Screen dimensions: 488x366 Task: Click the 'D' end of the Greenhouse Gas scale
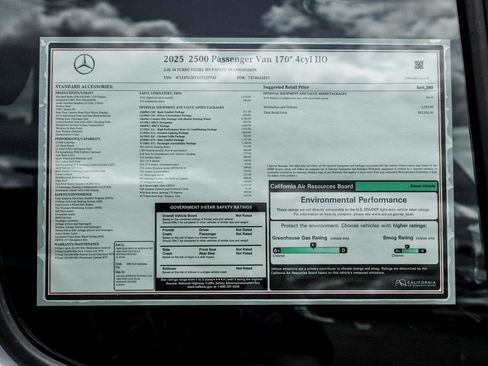click(x=343, y=250)
